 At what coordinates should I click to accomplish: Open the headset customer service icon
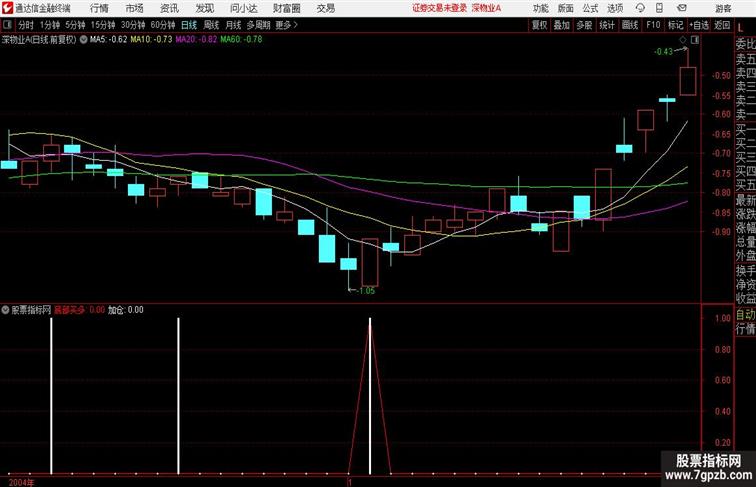pyautogui.click(x=640, y=8)
